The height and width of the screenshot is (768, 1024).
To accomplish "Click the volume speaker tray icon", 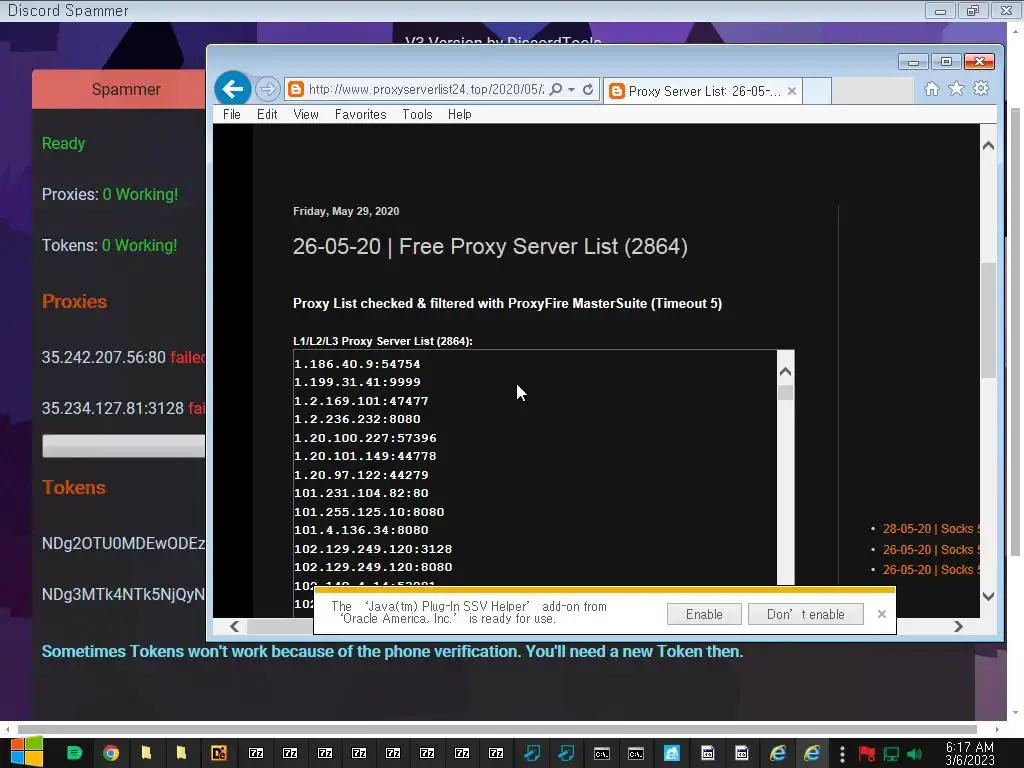I will (x=914, y=754).
